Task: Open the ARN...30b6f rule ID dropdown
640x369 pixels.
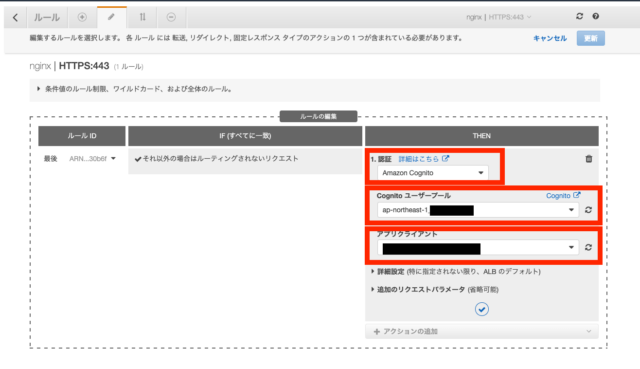Action: point(92,159)
